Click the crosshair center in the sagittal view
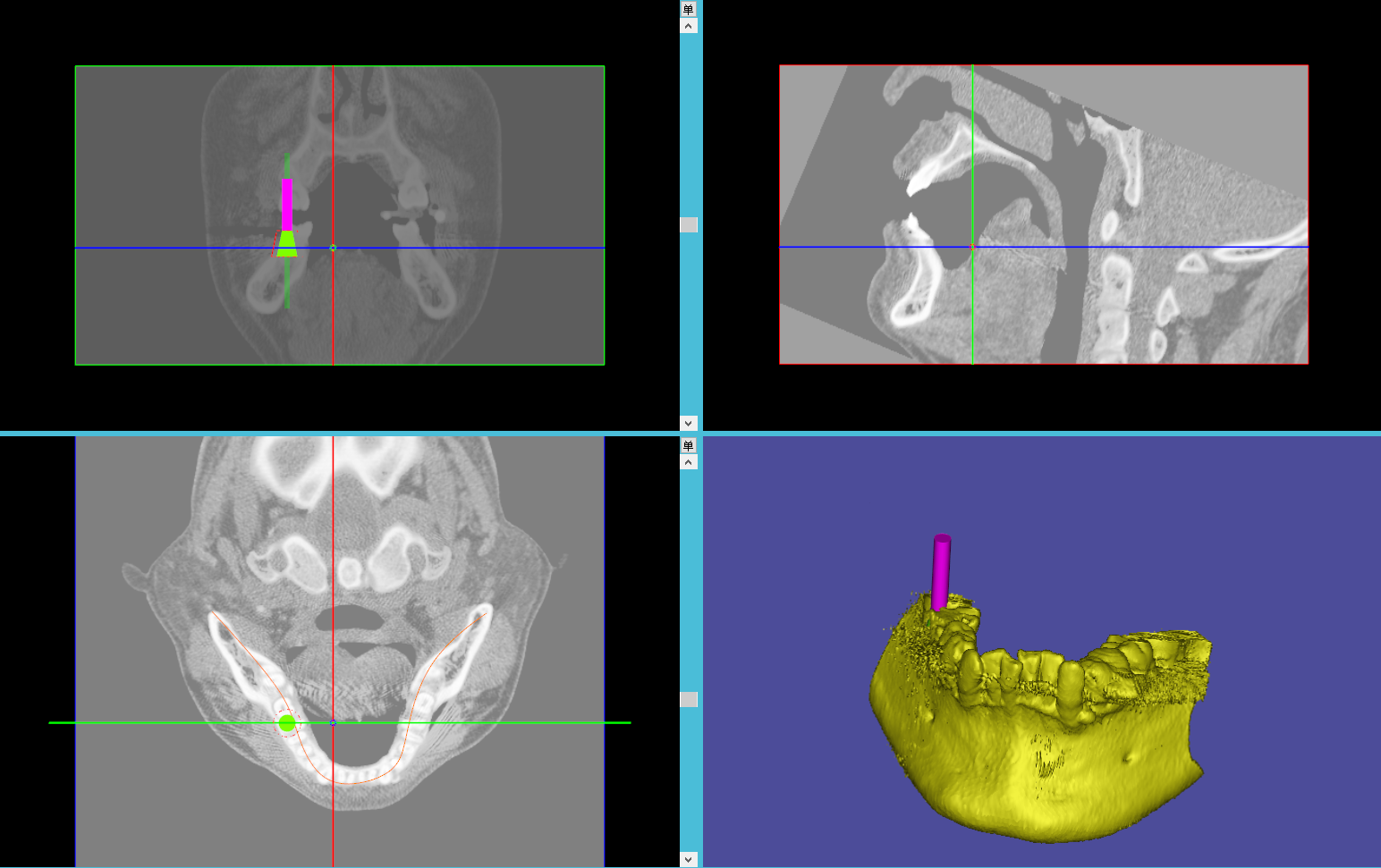Screen dimensions: 1381x868 point(972,247)
